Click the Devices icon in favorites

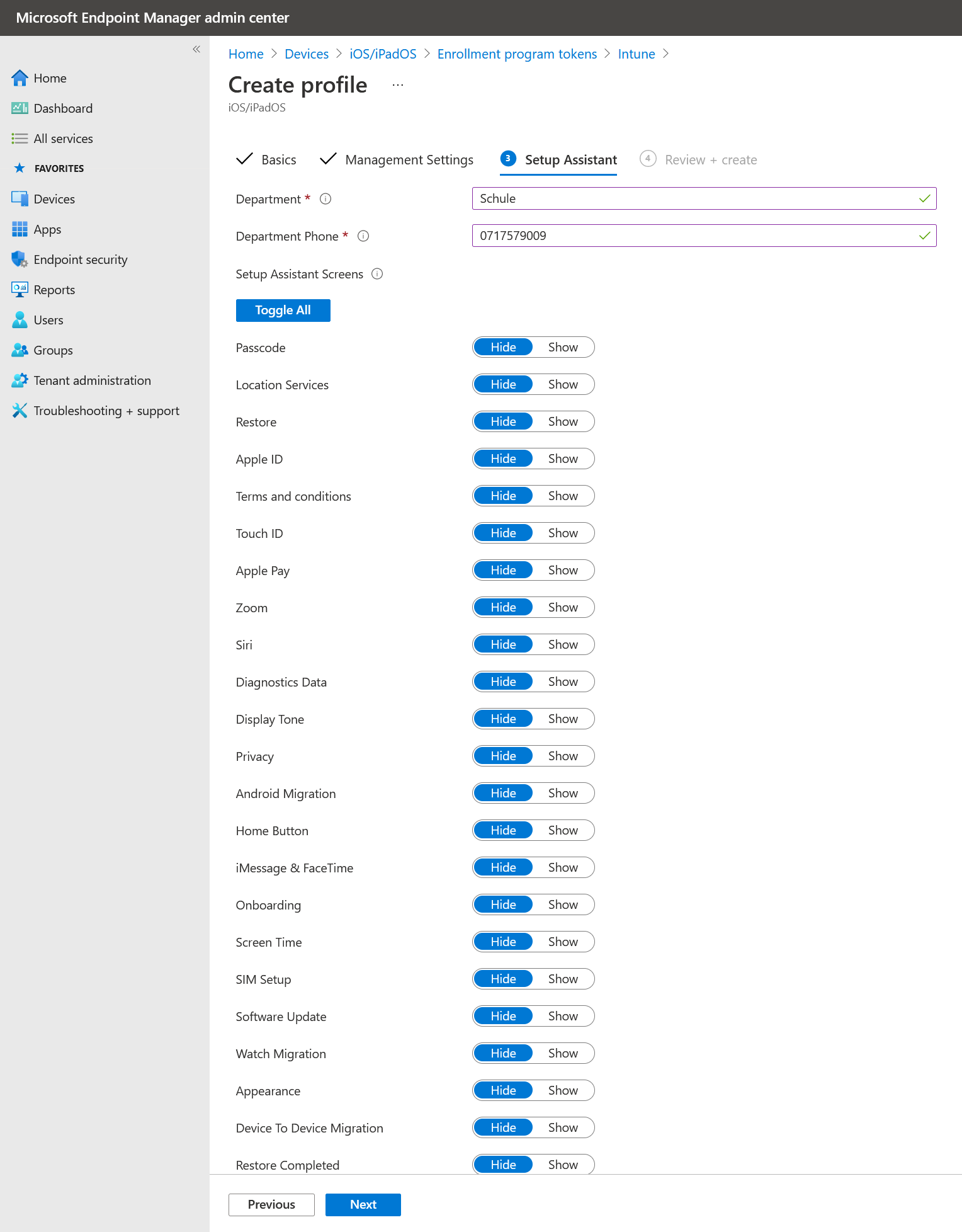point(20,199)
